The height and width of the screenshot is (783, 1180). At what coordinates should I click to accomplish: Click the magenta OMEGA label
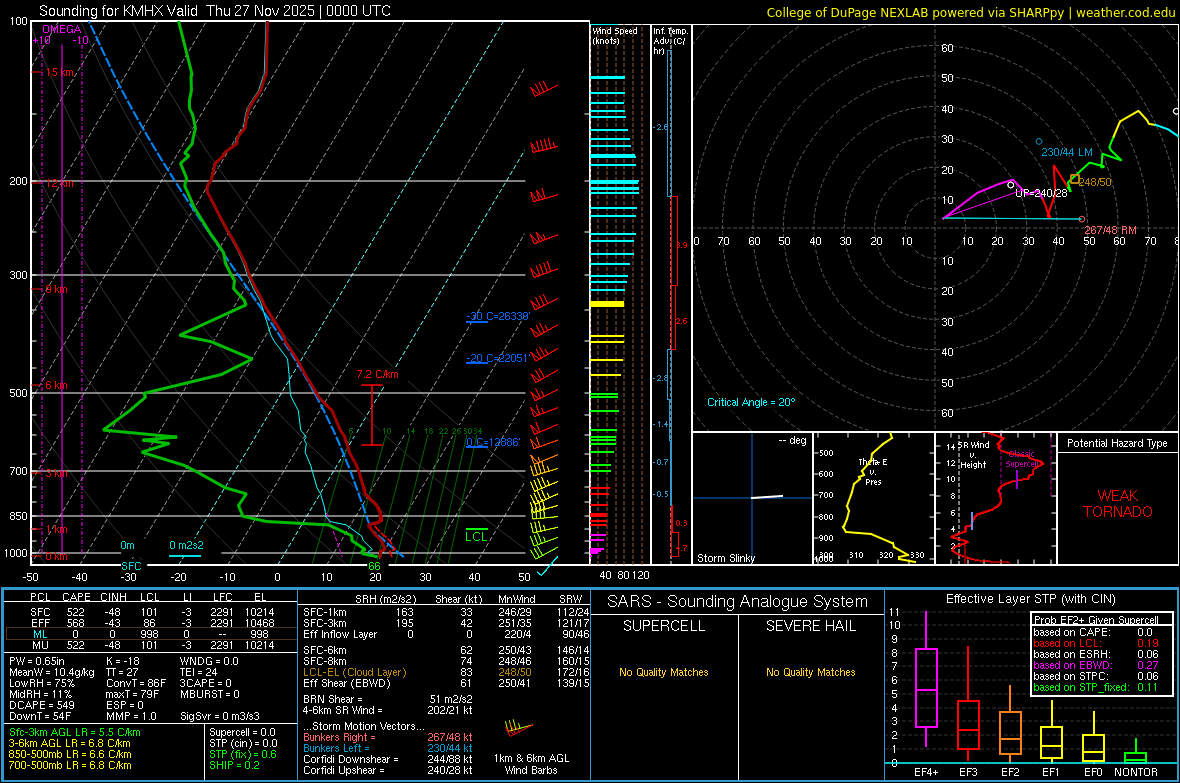pos(62,29)
